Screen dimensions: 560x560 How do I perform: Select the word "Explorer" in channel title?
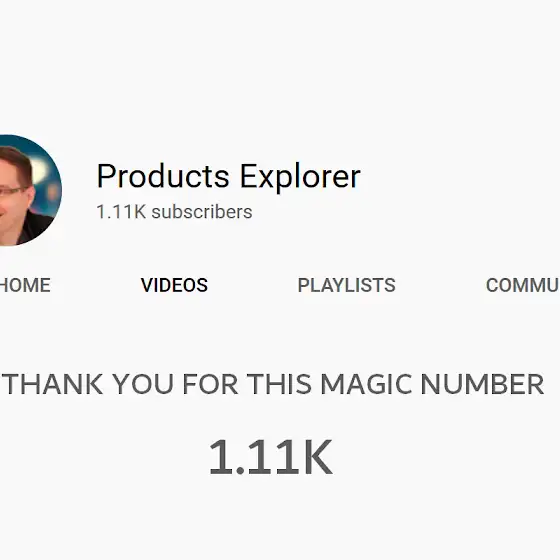(300, 177)
